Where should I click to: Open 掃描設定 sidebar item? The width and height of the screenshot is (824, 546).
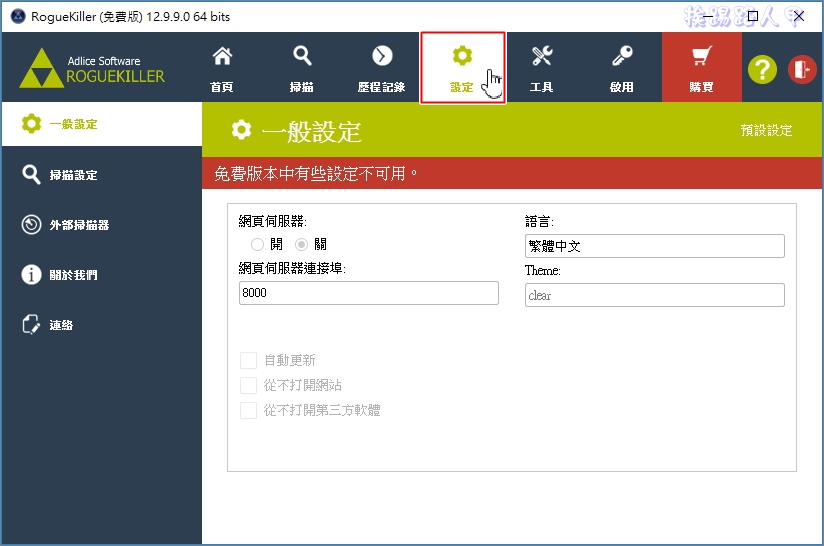[102, 174]
